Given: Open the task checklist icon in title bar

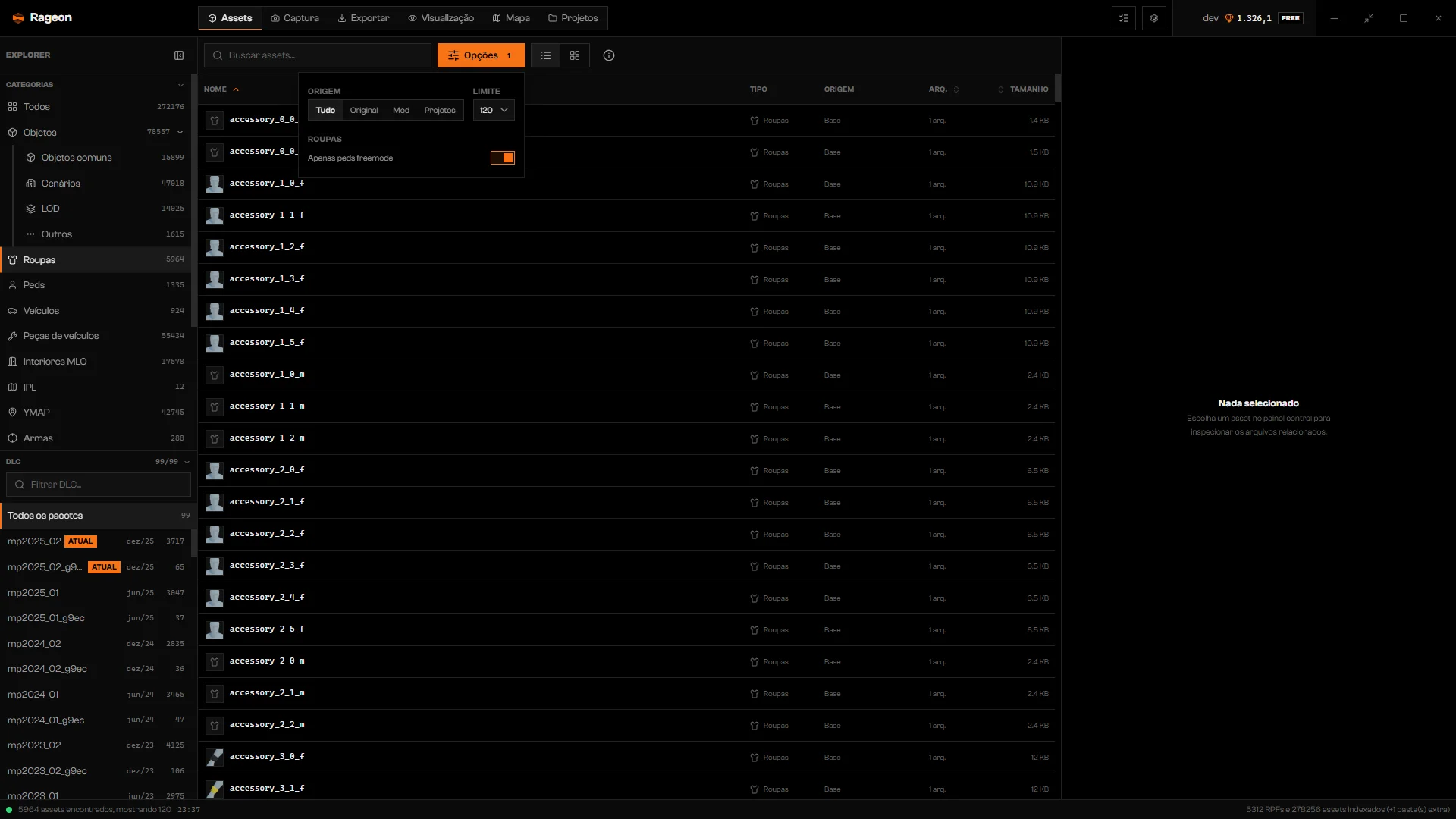Looking at the screenshot, I should point(1124,18).
